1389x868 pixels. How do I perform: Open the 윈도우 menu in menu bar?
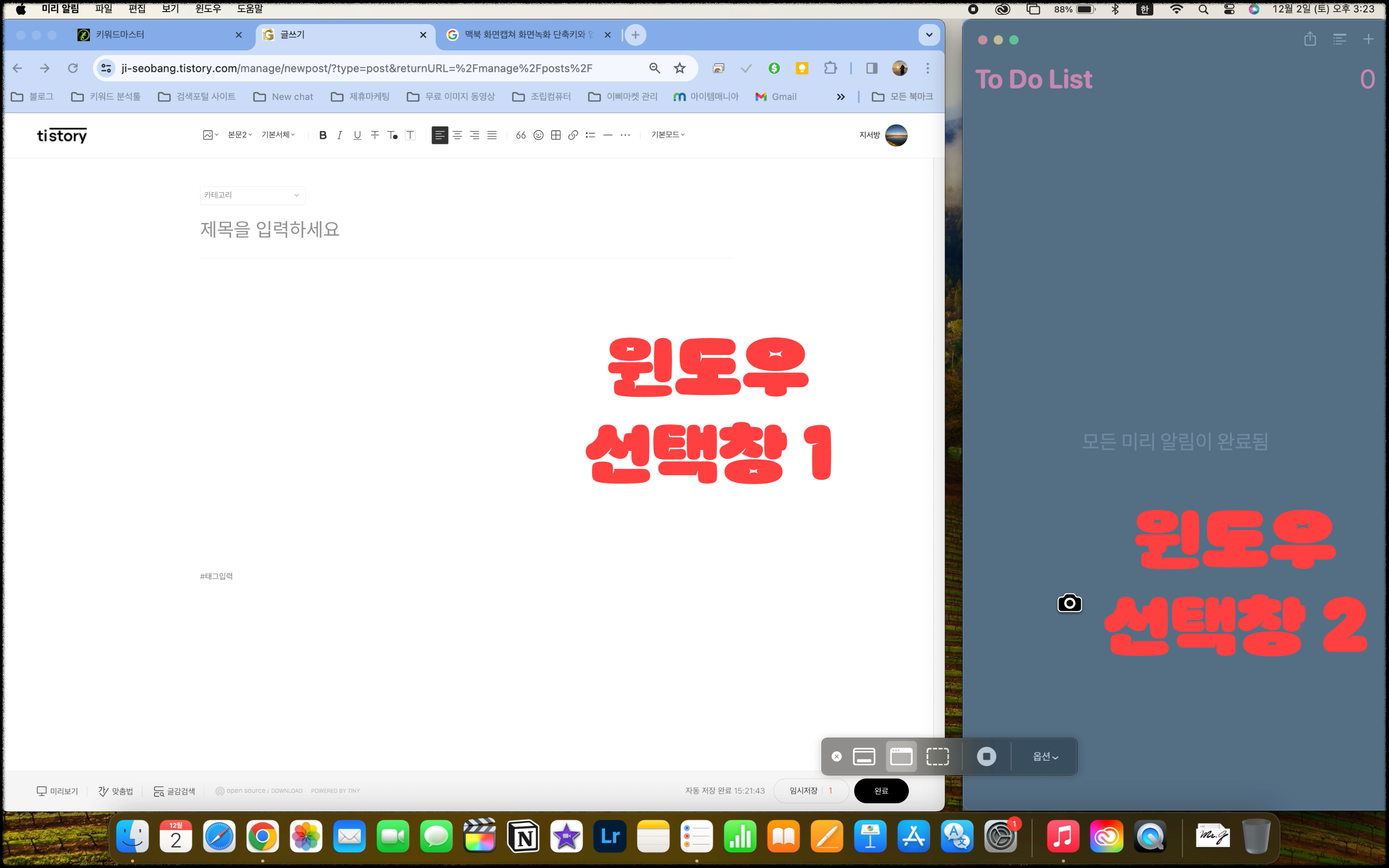point(208,9)
